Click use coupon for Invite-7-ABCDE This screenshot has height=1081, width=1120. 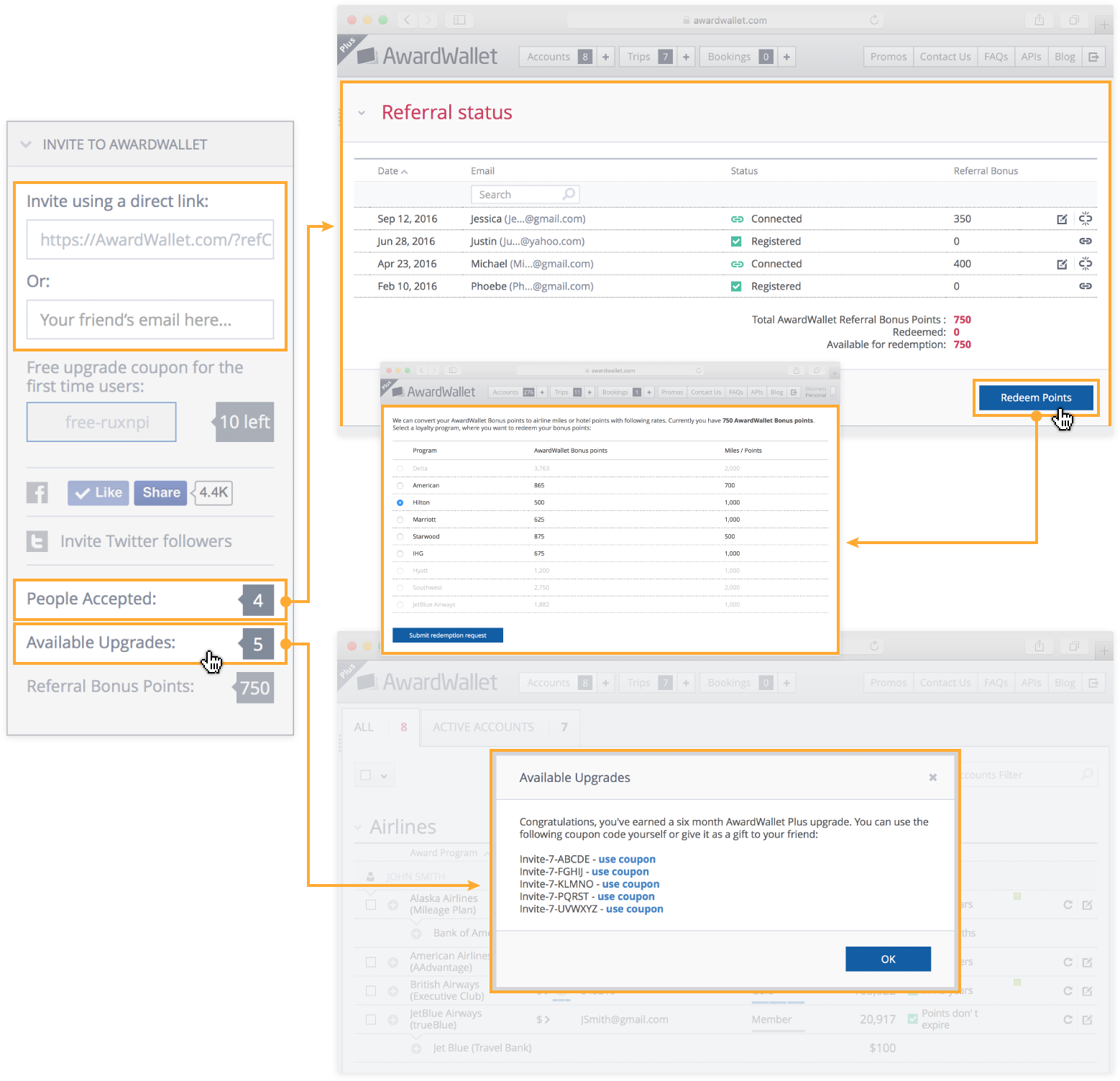[627, 860]
